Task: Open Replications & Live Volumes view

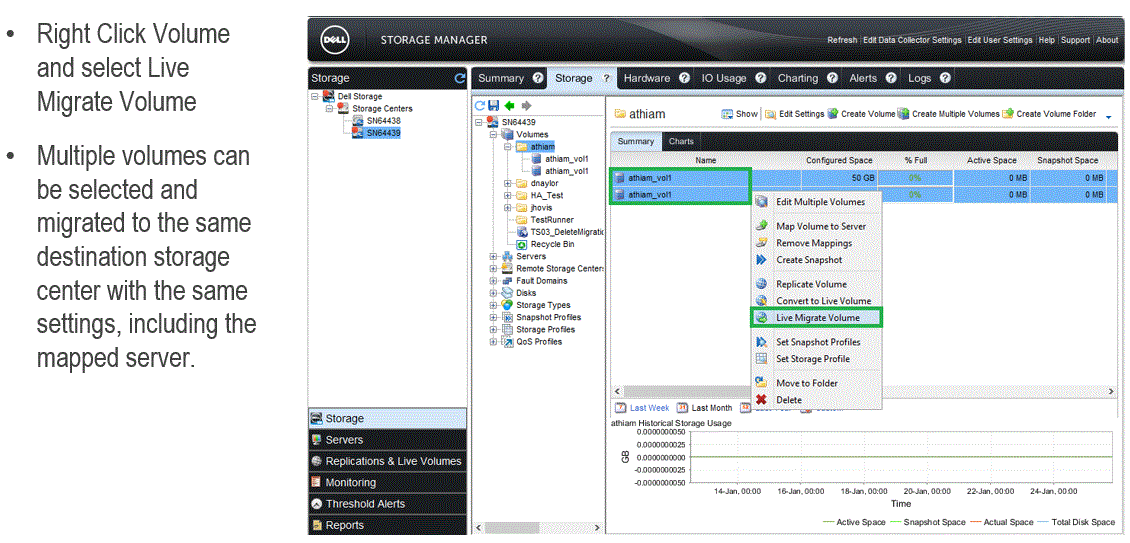Action: pos(387,461)
